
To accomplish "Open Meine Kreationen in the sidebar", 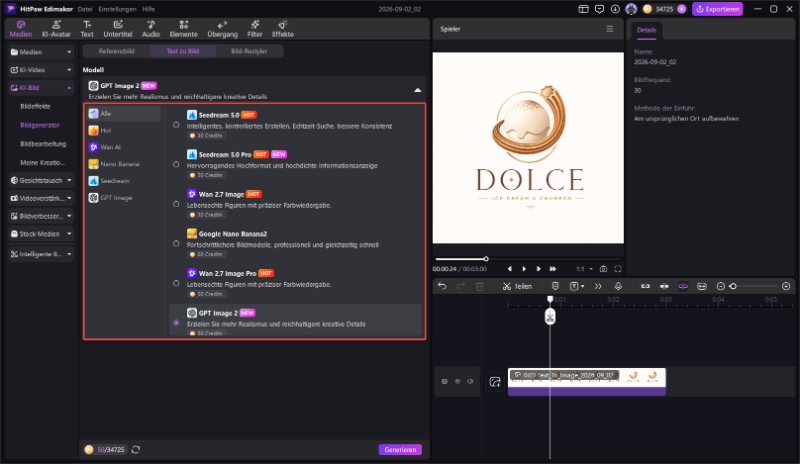I will (43, 162).
